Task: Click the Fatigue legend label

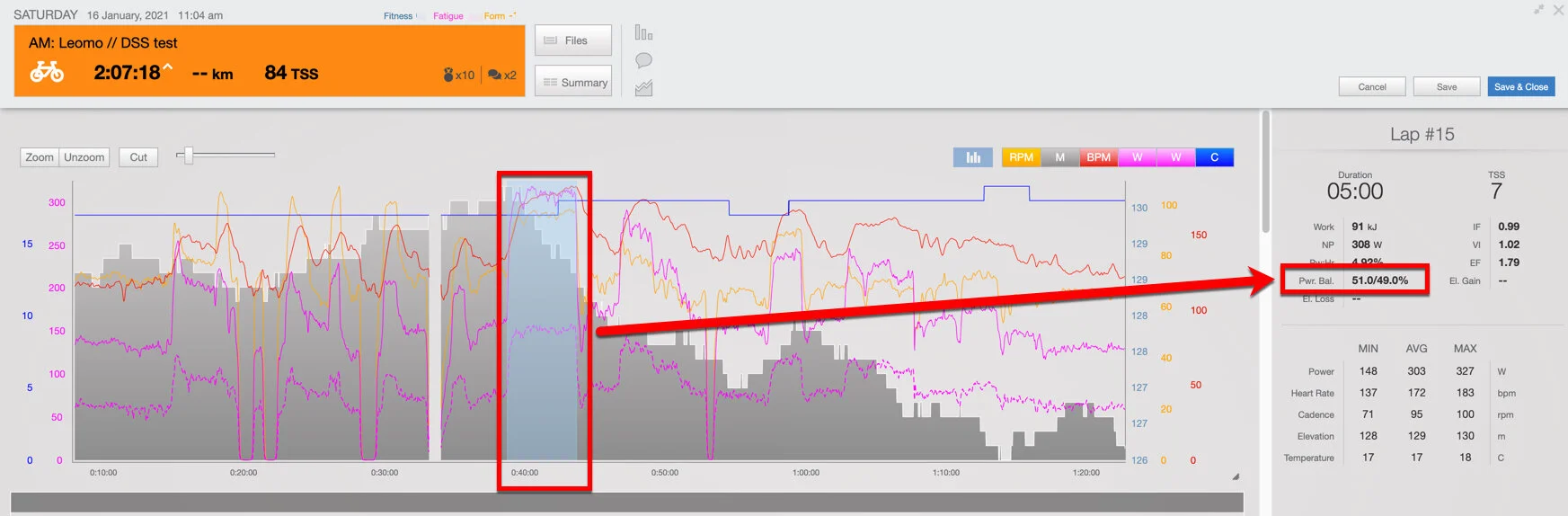Action: (x=448, y=16)
